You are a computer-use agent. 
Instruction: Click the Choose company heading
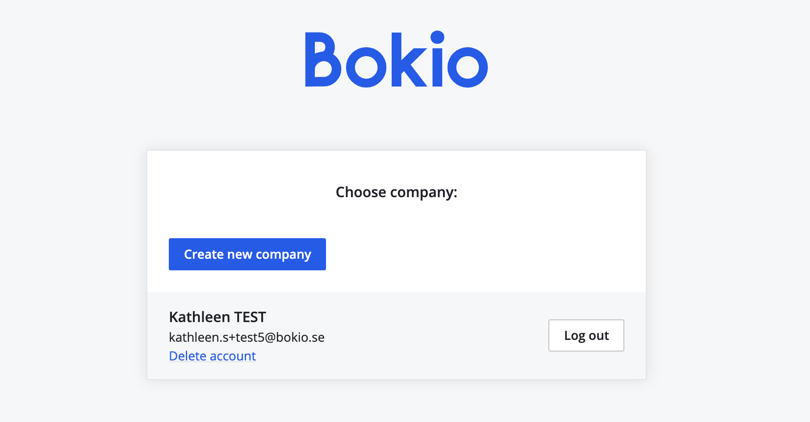(x=396, y=192)
